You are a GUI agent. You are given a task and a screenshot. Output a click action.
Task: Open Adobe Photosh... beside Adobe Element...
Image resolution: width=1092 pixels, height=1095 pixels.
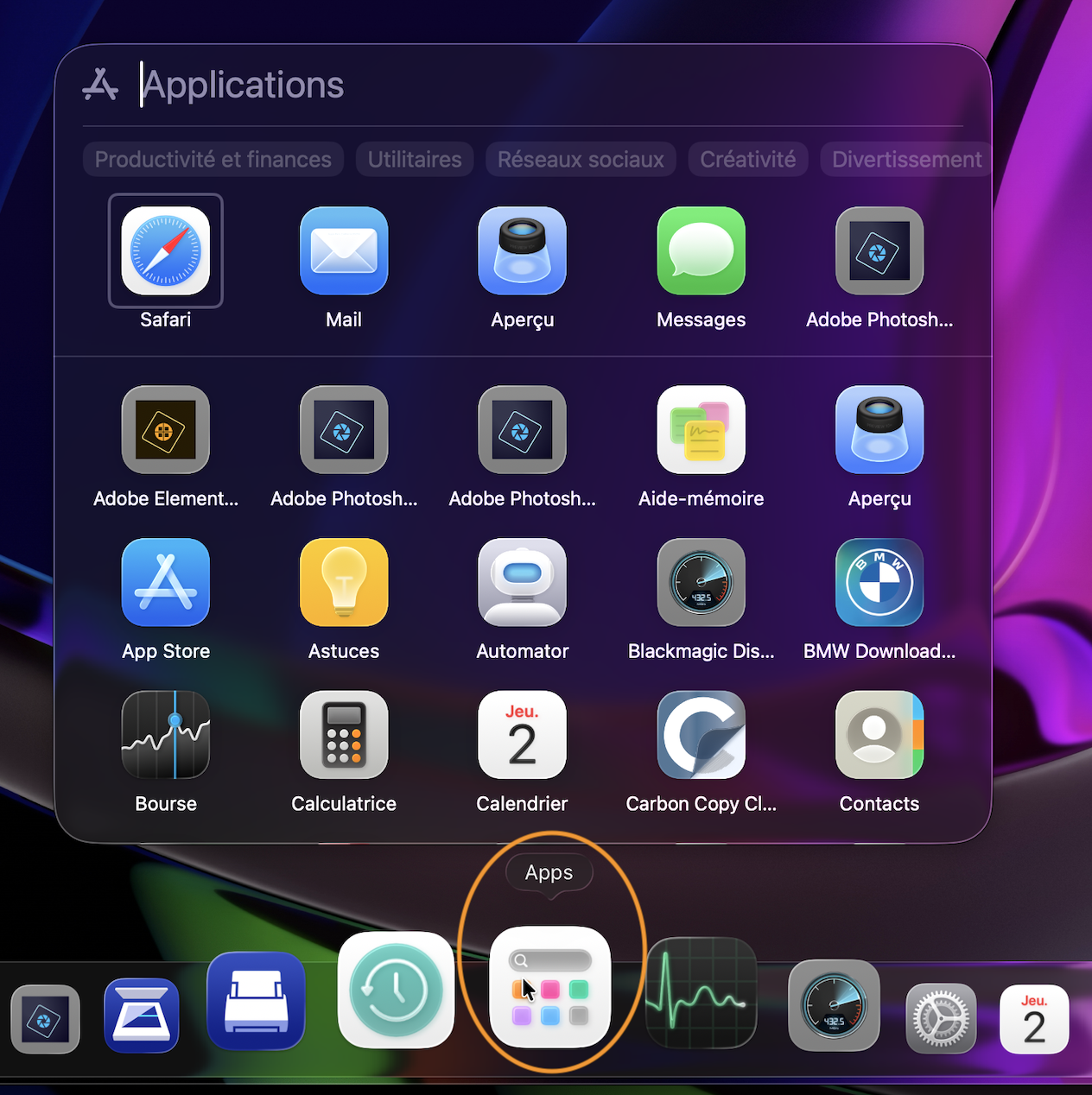tap(344, 430)
